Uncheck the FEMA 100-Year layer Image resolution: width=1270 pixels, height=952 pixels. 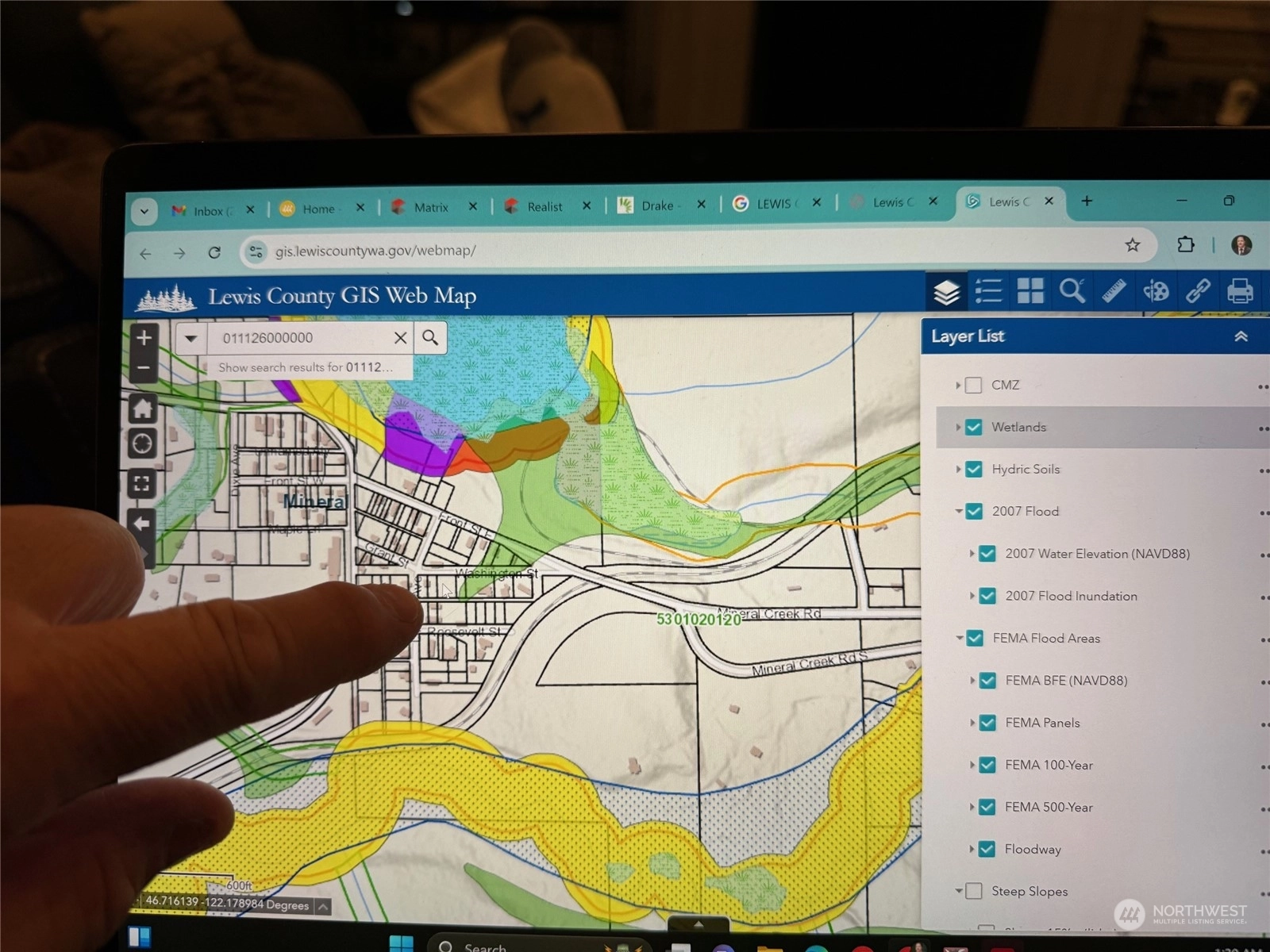click(987, 765)
